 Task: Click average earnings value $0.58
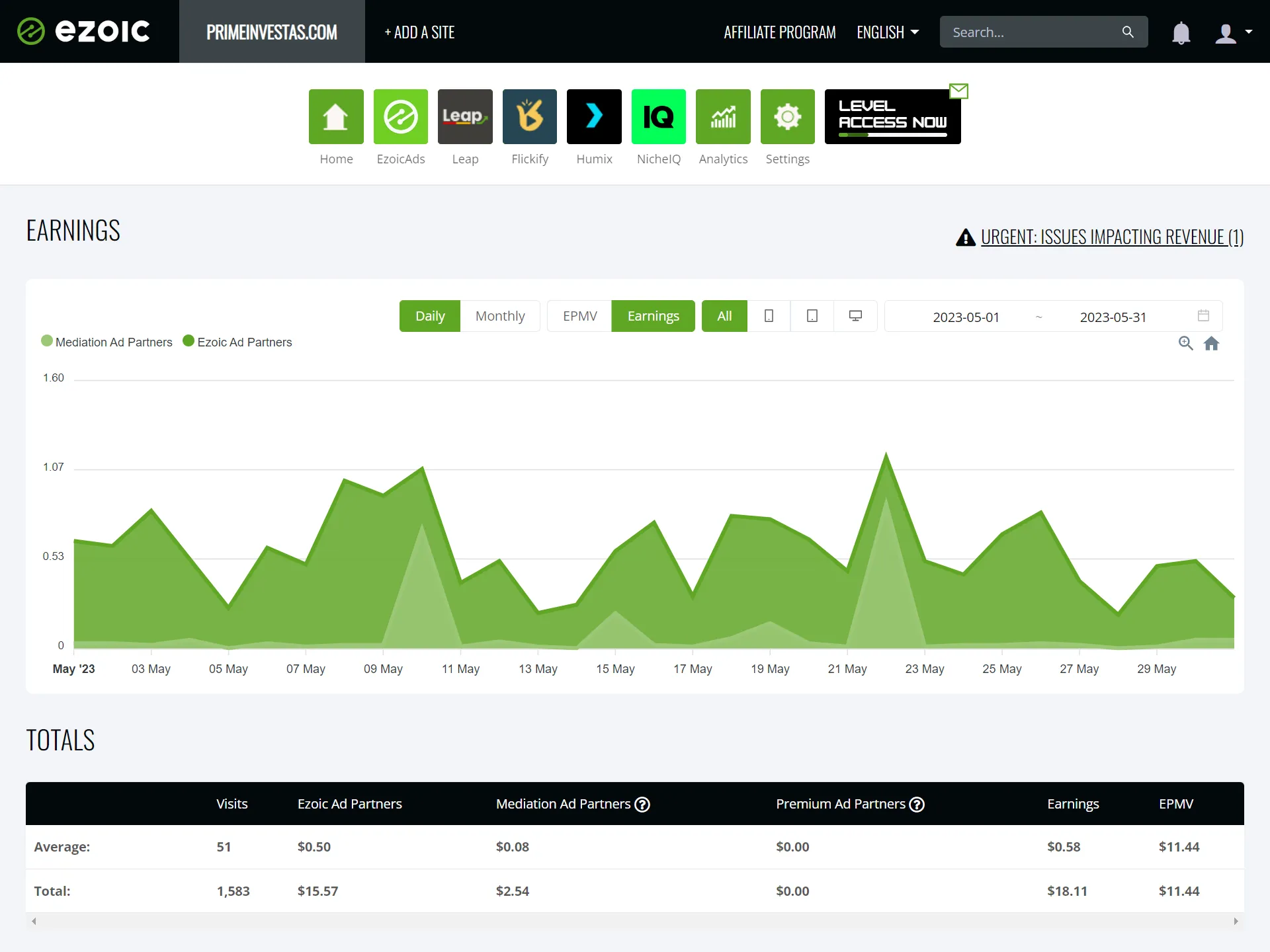1064,847
